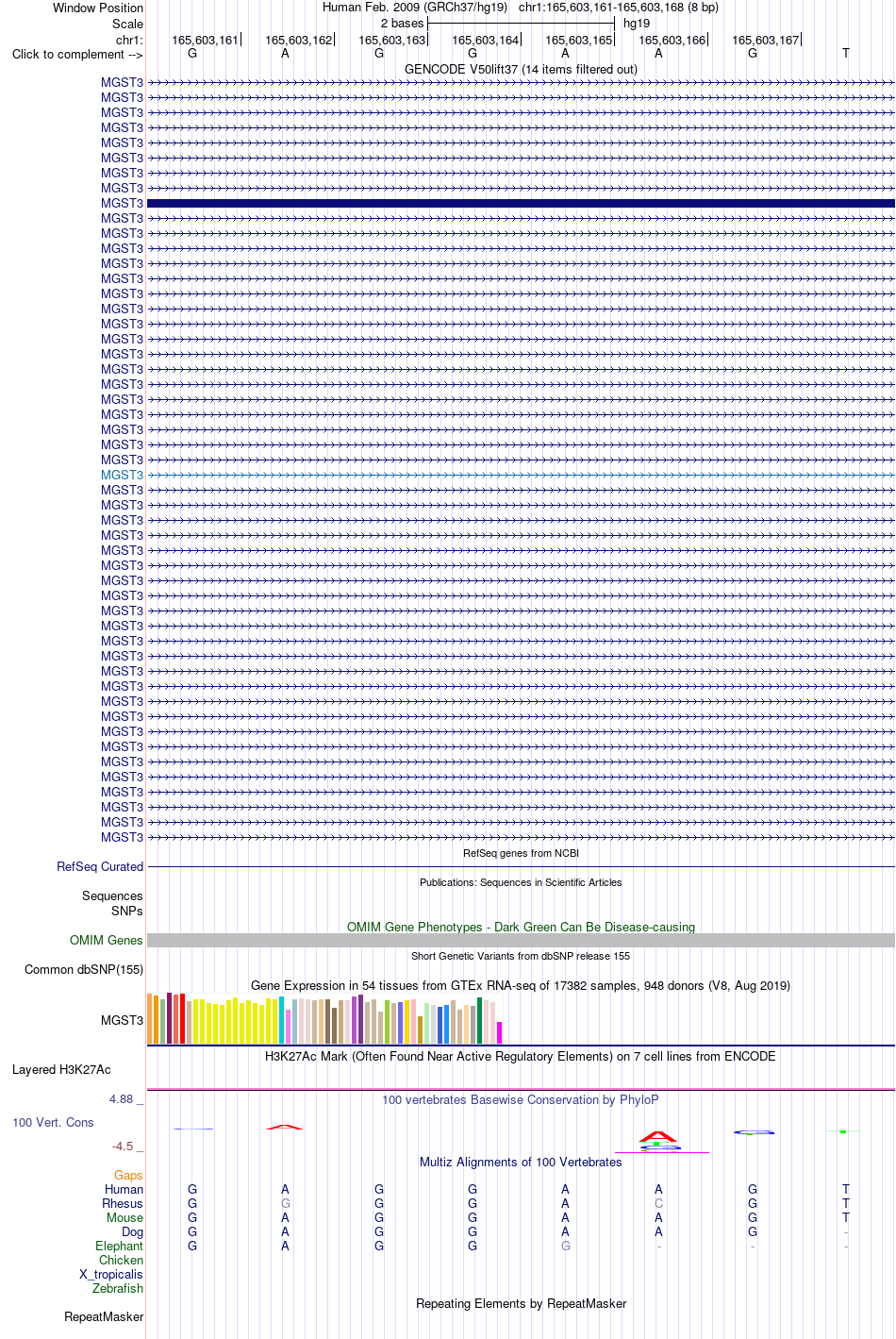Click 'Repeating Elements by RepeatMasker' title

click(521, 1303)
